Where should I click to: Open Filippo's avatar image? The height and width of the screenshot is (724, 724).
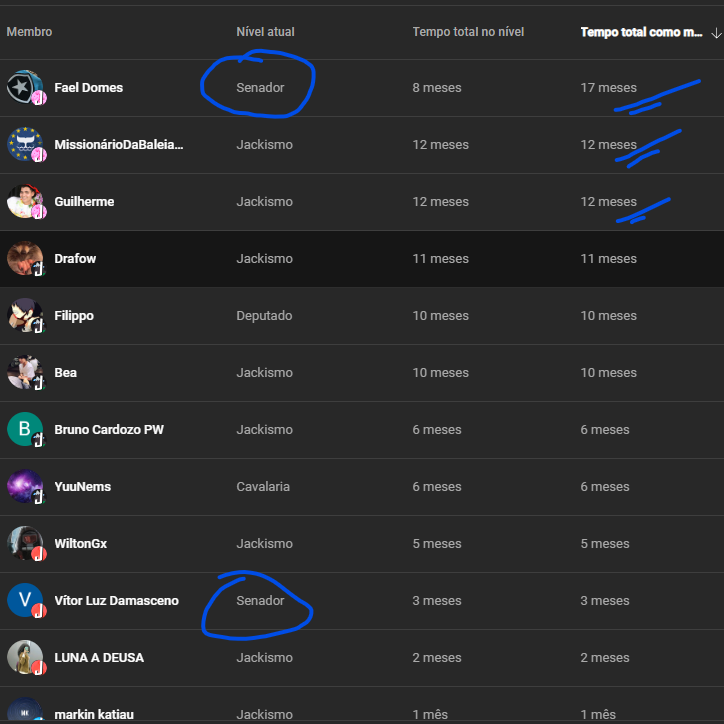point(25,315)
